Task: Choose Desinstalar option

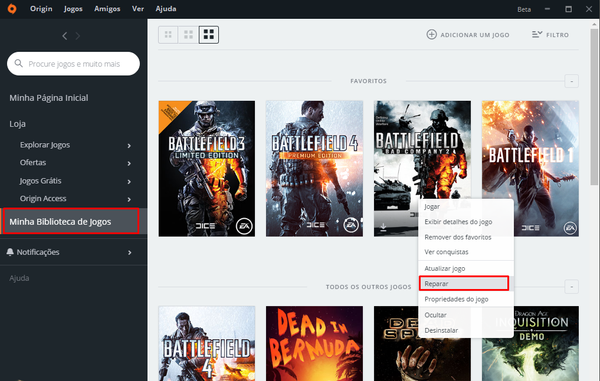Action: pyautogui.click(x=466, y=331)
